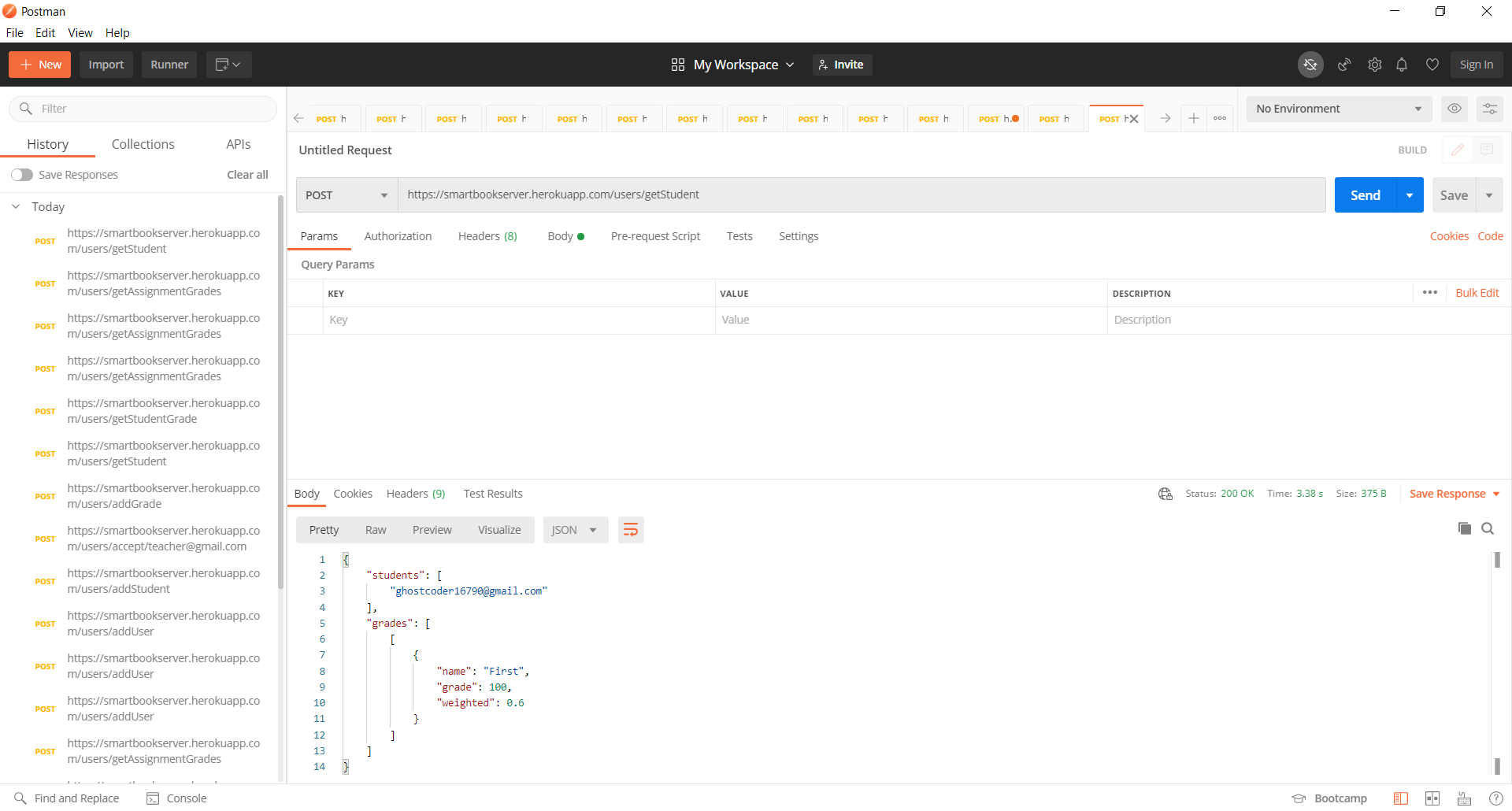Click the New button
The image size is (1512, 811).
40,65
